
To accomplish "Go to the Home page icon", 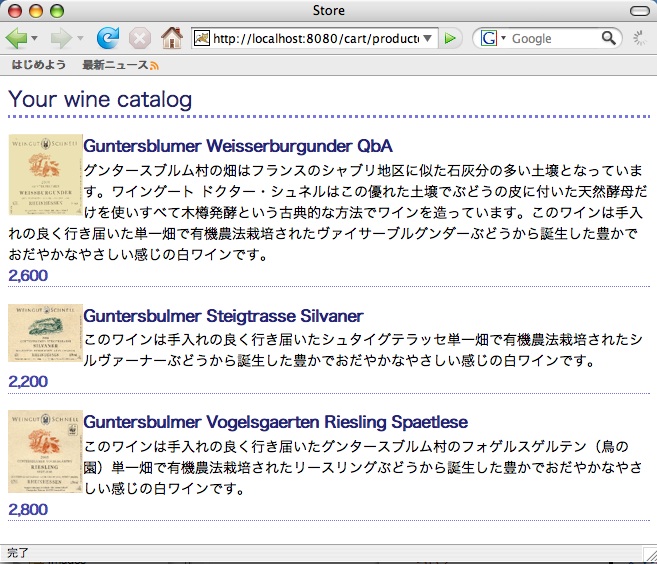I will pyautogui.click(x=171, y=38).
